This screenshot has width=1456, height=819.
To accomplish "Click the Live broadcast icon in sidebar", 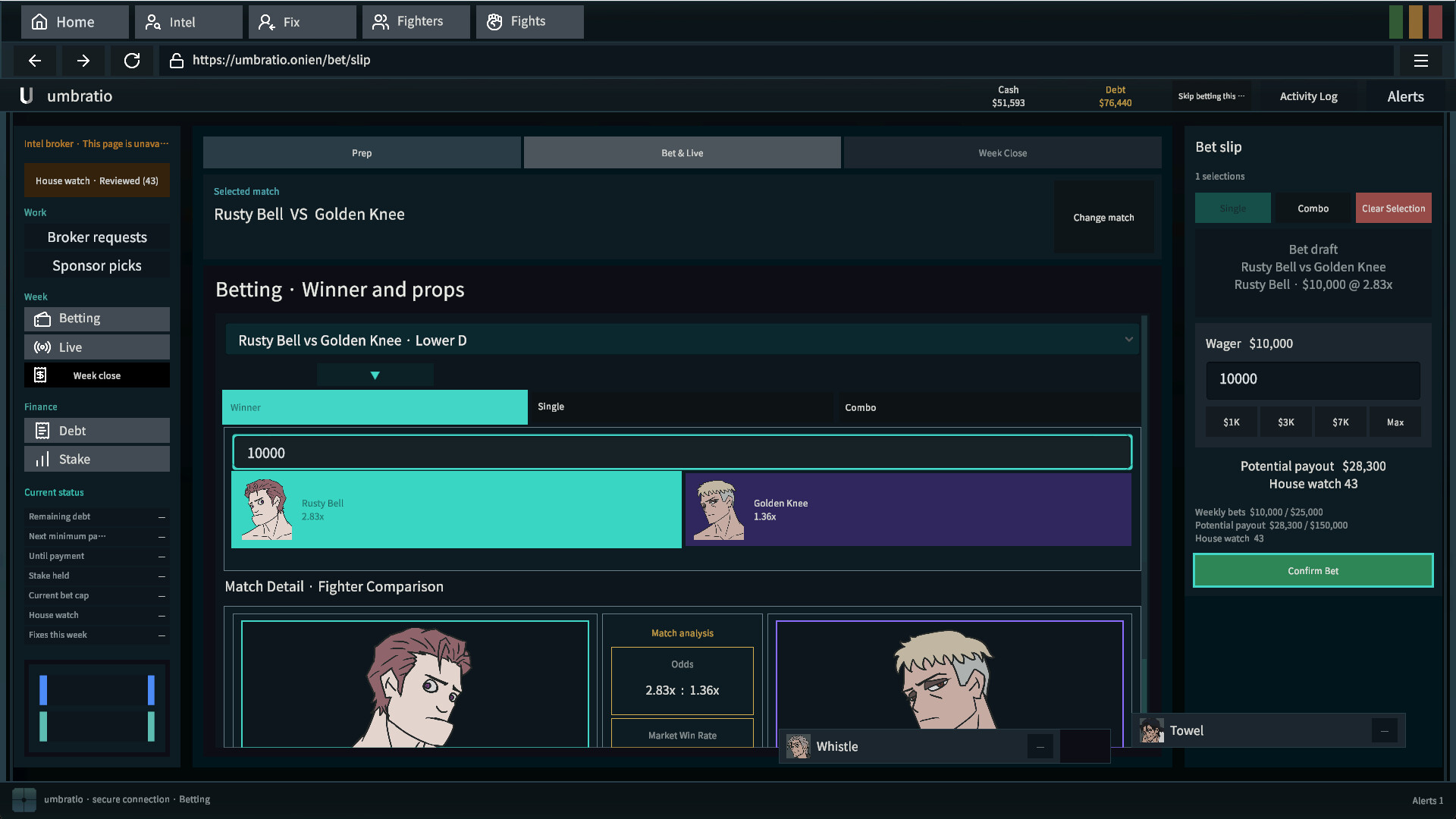I will point(42,347).
